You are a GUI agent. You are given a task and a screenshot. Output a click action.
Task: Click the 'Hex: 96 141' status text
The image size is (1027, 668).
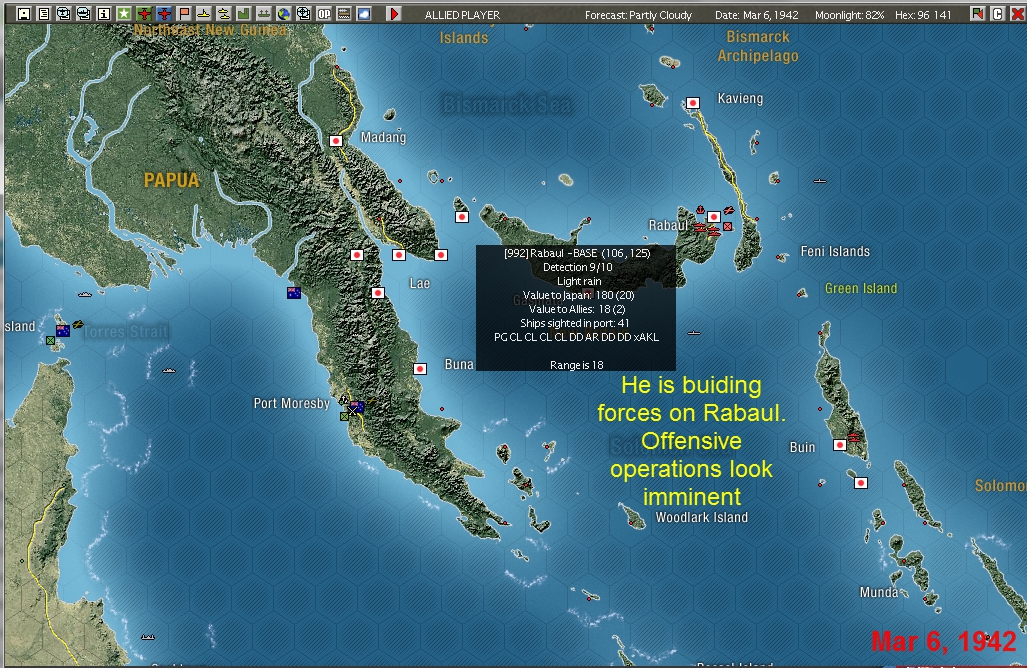coord(924,15)
